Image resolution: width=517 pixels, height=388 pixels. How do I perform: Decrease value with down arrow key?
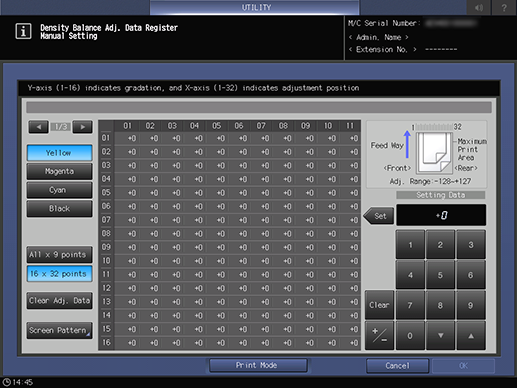440,335
